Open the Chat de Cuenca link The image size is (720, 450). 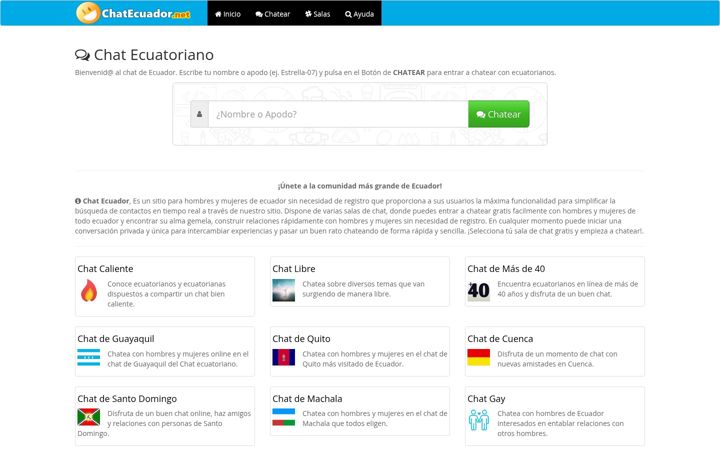500,339
